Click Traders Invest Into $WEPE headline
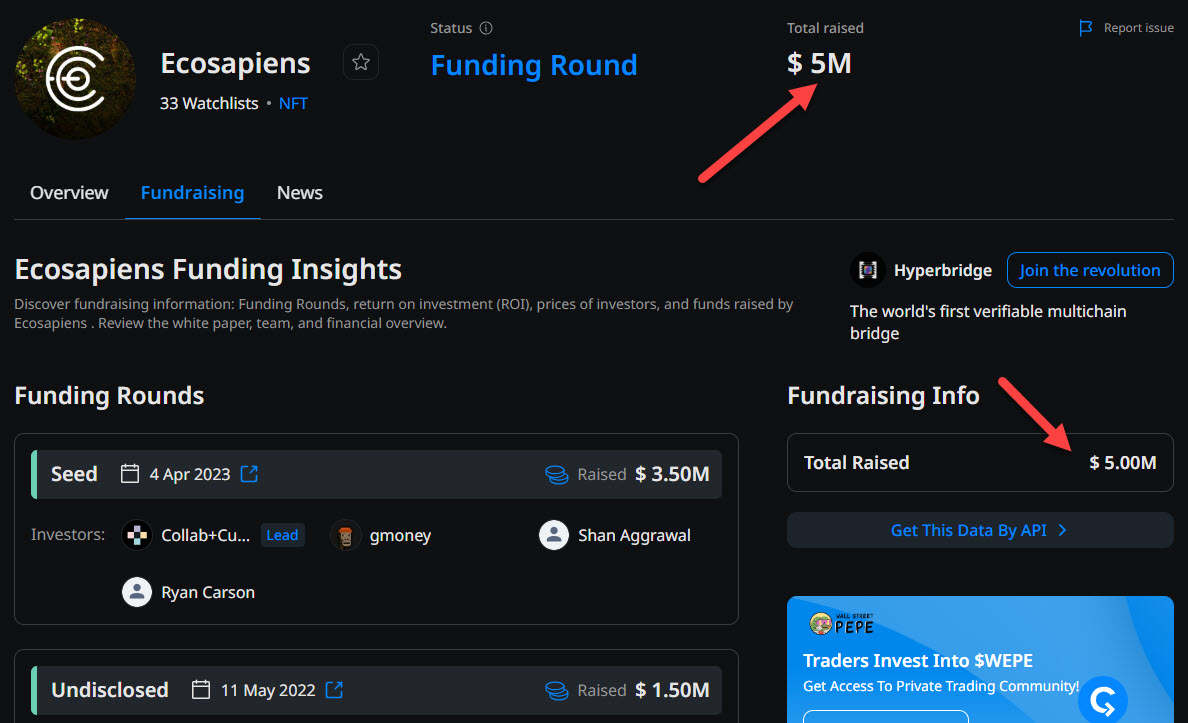1188x723 pixels. point(918,660)
